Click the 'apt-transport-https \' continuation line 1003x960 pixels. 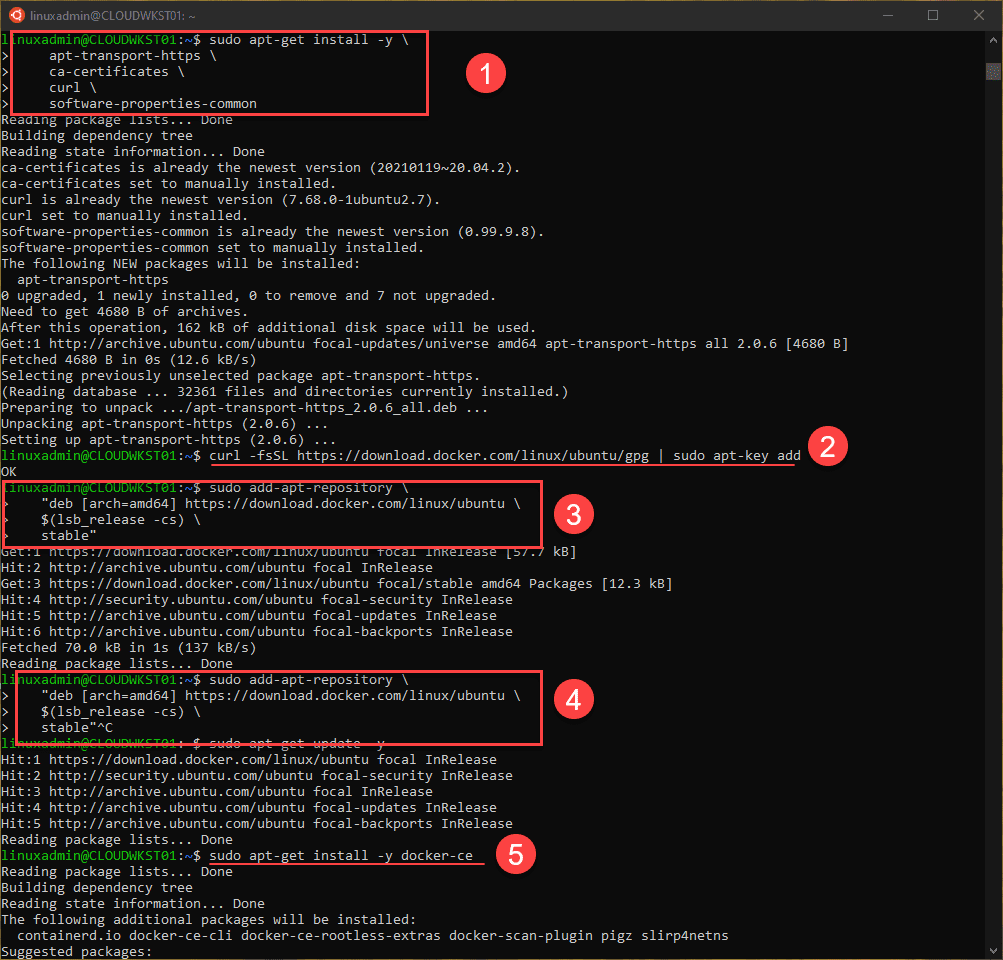click(x=132, y=56)
